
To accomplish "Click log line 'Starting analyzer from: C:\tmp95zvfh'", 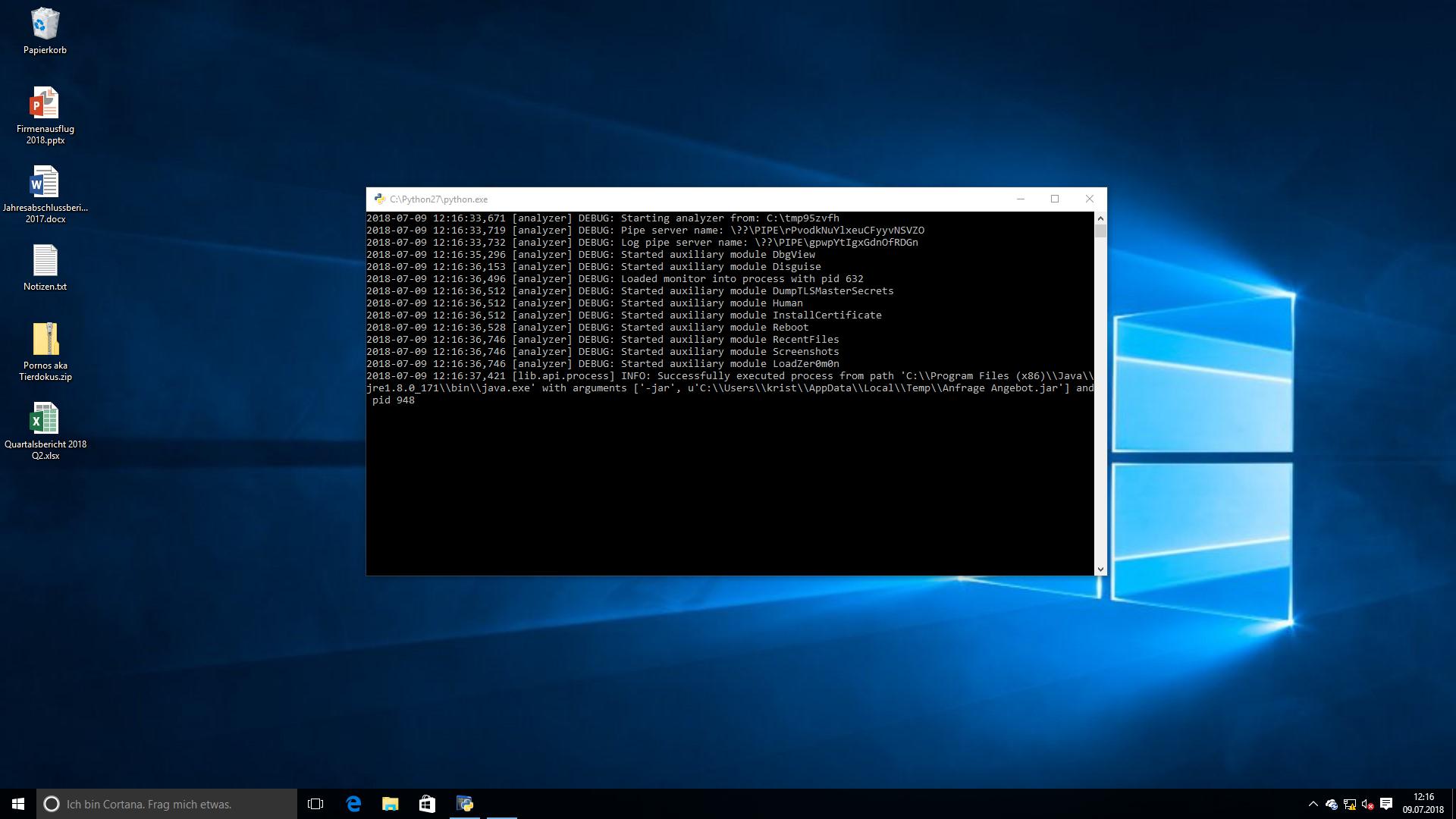I will click(603, 218).
